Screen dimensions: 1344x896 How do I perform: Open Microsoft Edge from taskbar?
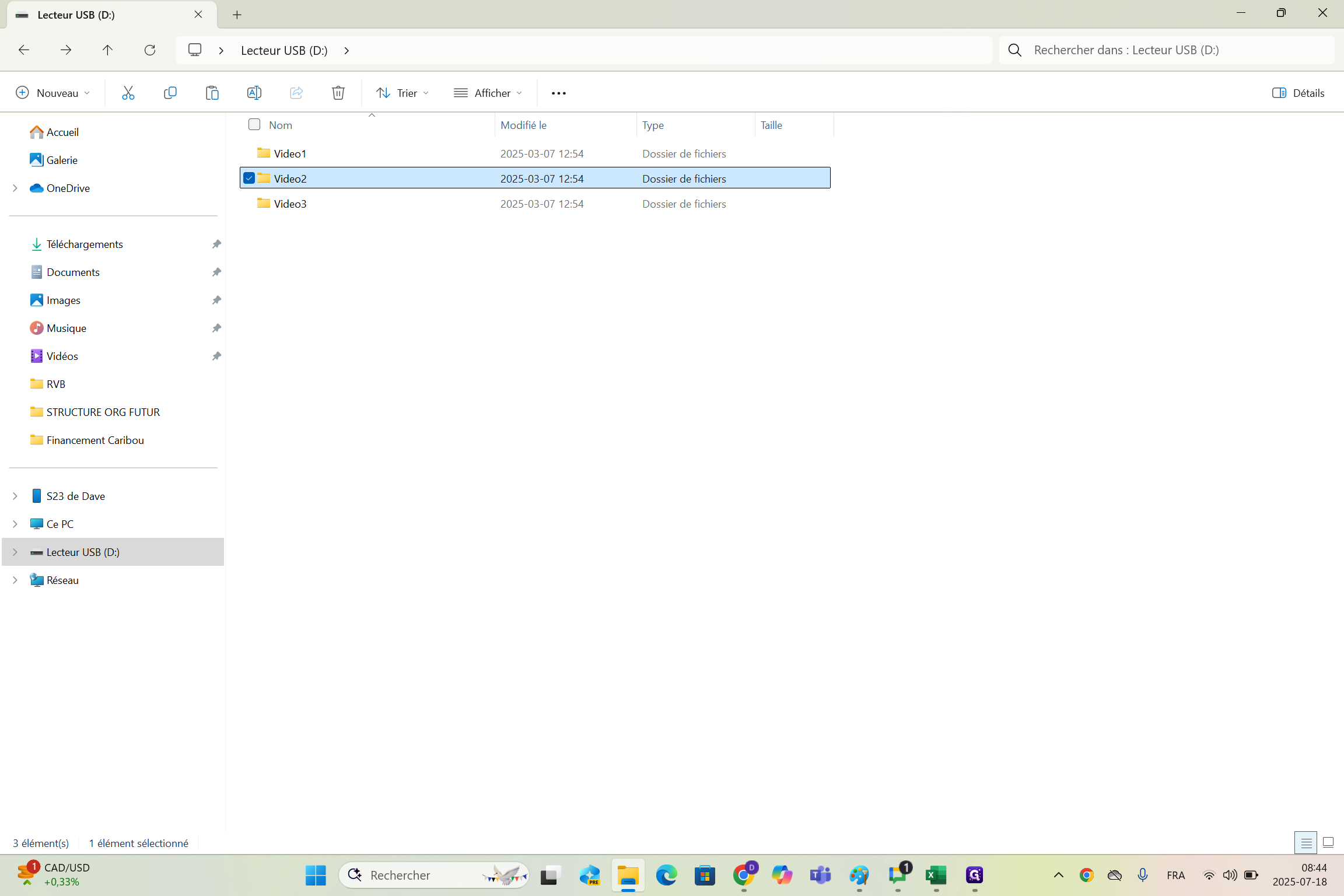(666, 875)
